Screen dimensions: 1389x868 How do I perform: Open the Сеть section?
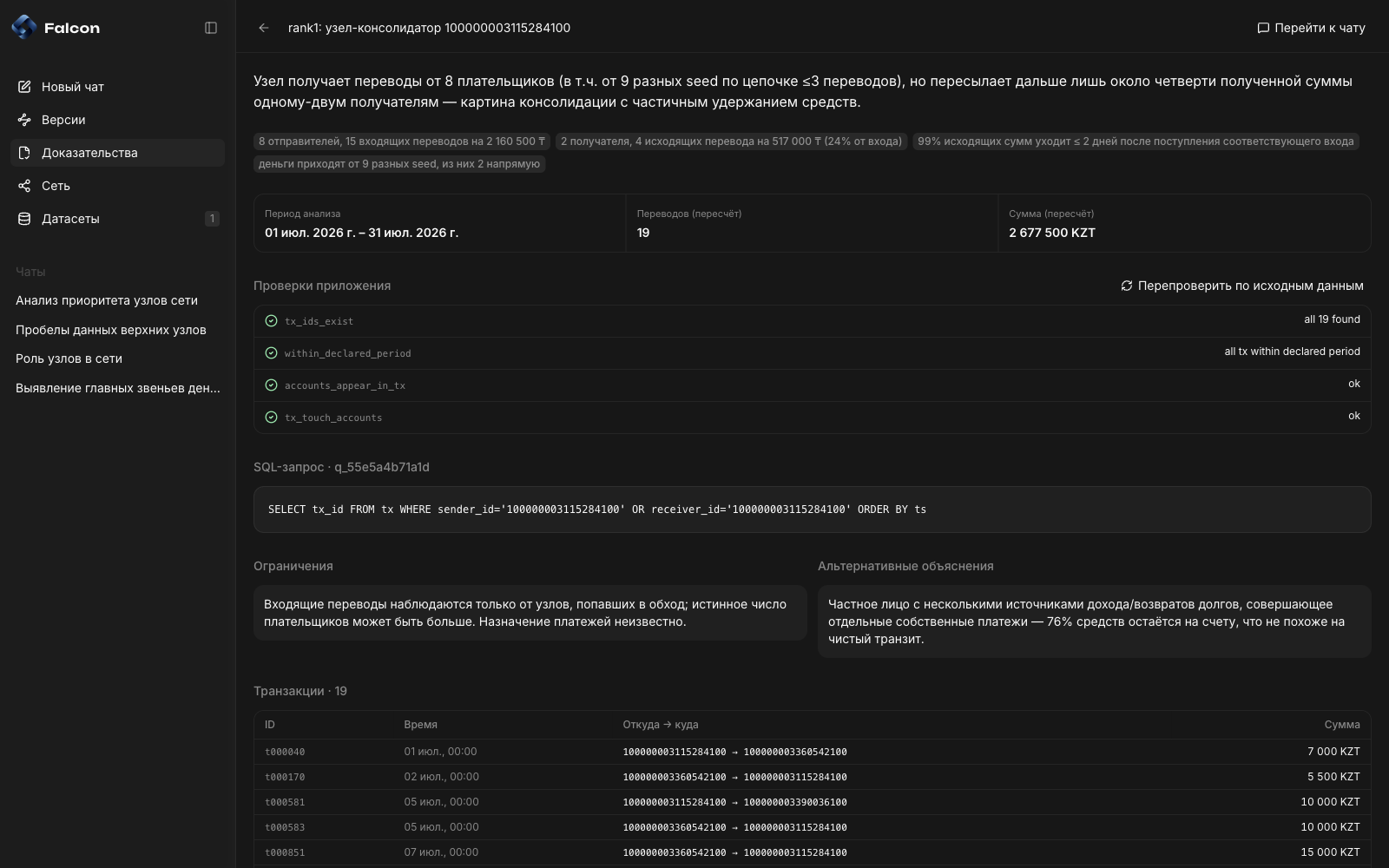(x=118, y=186)
